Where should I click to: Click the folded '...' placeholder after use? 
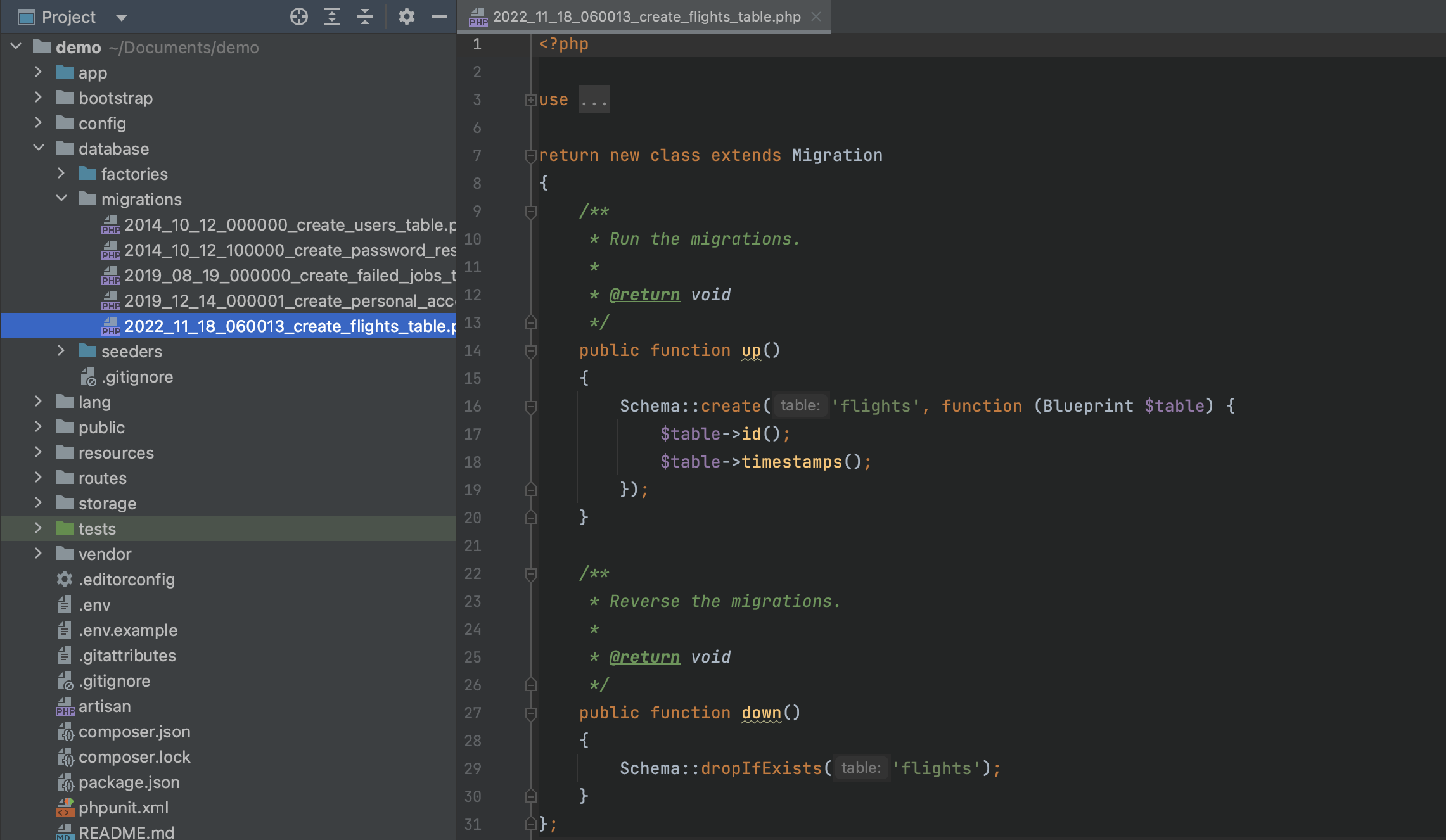pyautogui.click(x=594, y=100)
